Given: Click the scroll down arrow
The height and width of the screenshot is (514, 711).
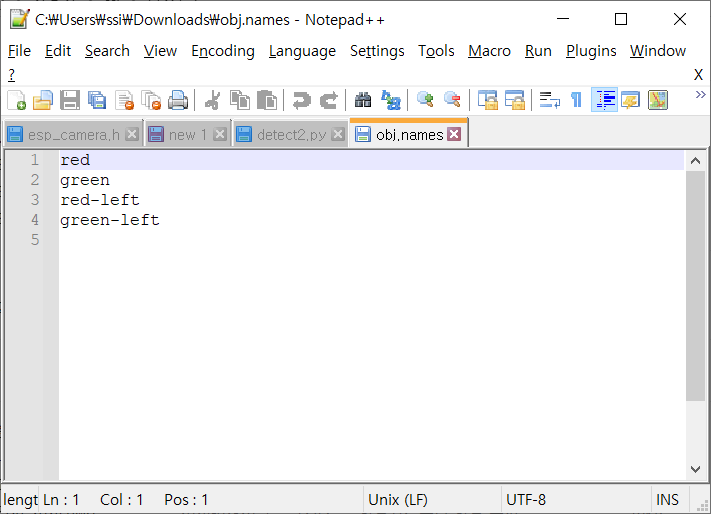Looking at the screenshot, I should click(x=695, y=469).
